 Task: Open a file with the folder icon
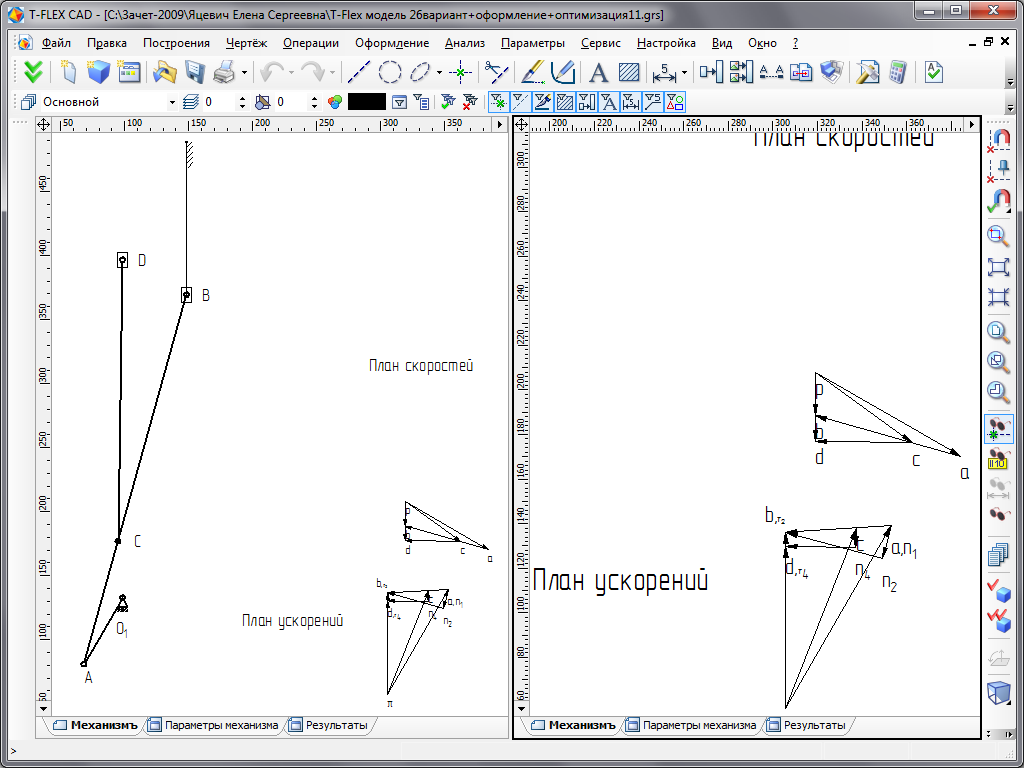click(x=165, y=72)
